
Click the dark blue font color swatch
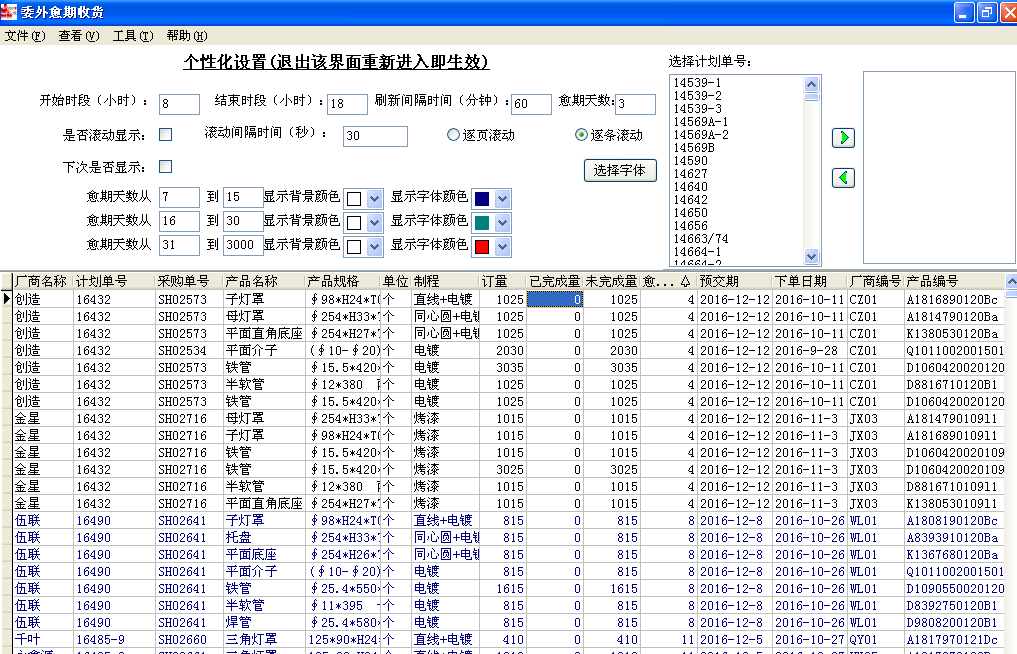[482, 199]
